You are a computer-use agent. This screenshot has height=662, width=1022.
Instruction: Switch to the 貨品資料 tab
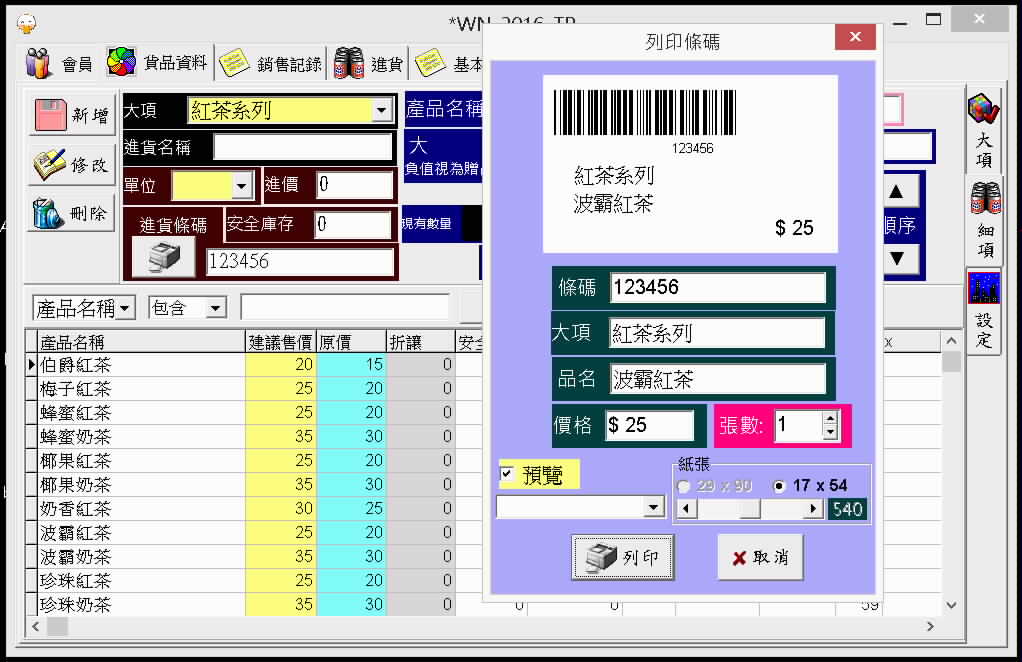(158, 63)
